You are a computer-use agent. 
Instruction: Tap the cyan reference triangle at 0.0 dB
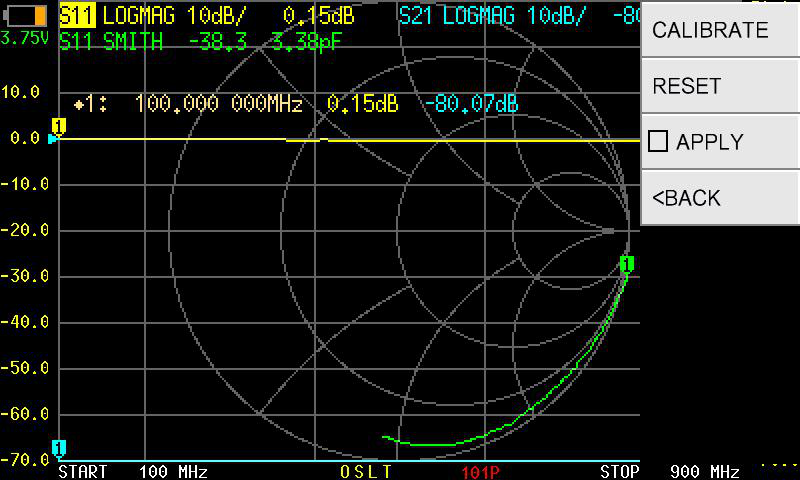click(x=53, y=139)
